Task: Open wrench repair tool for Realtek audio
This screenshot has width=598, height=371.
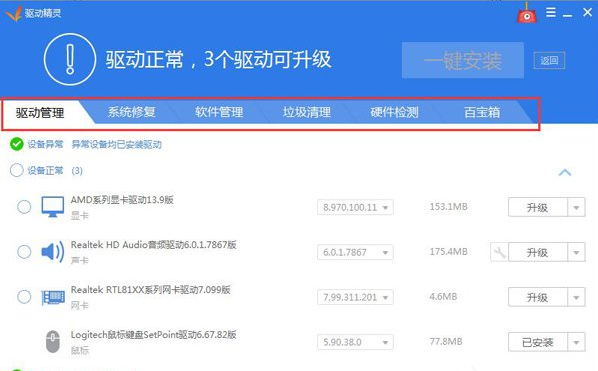Action: click(499, 252)
